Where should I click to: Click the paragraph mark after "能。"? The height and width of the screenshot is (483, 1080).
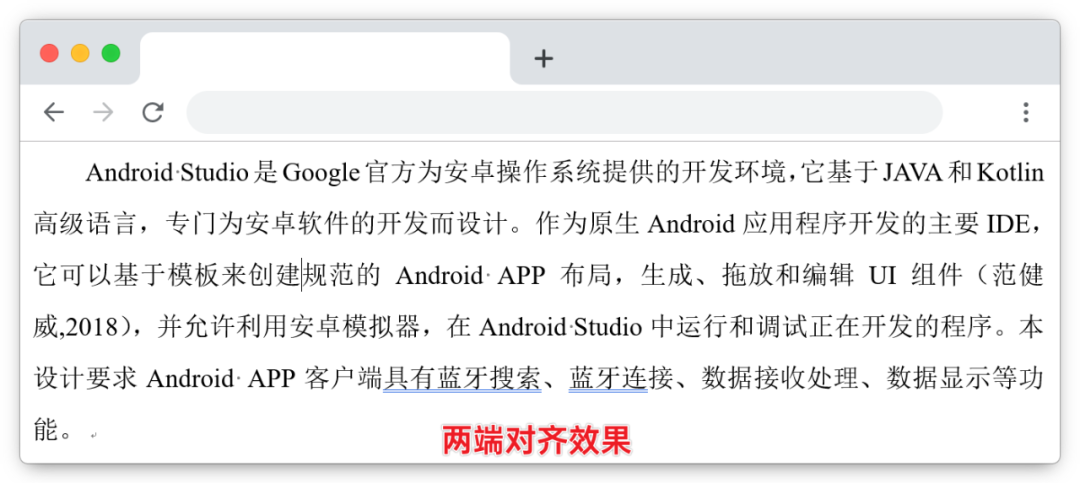[x=93, y=435]
